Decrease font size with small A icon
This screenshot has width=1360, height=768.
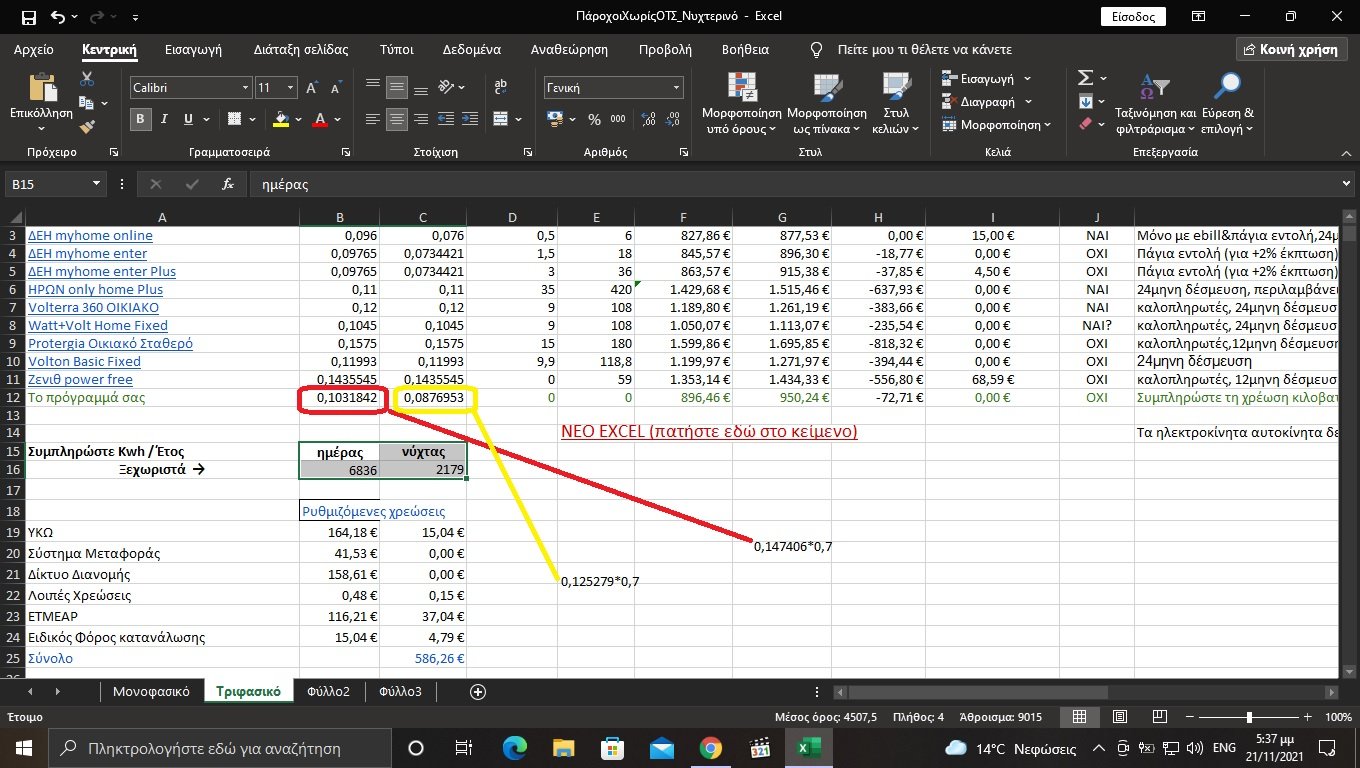pyautogui.click(x=334, y=88)
